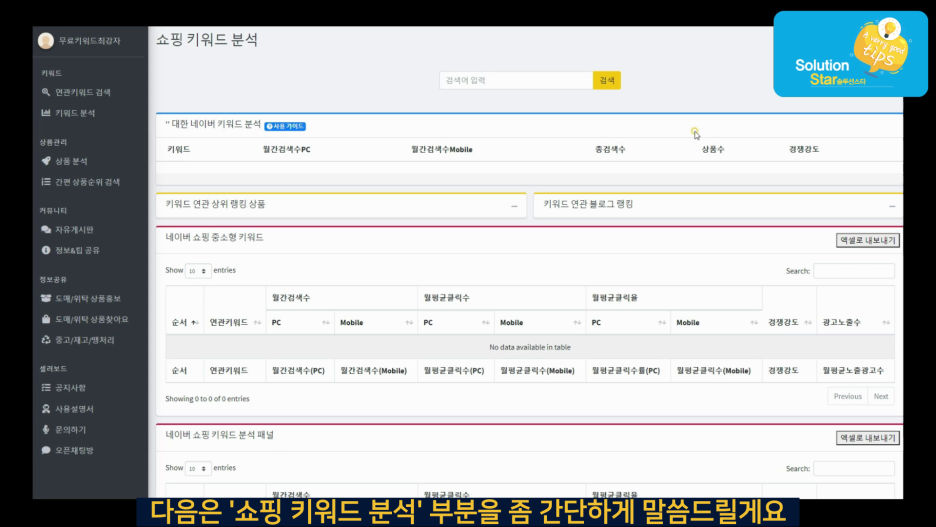Open 오픈채팅방 in the sidebar
This screenshot has width=936, height=527.
point(74,451)
